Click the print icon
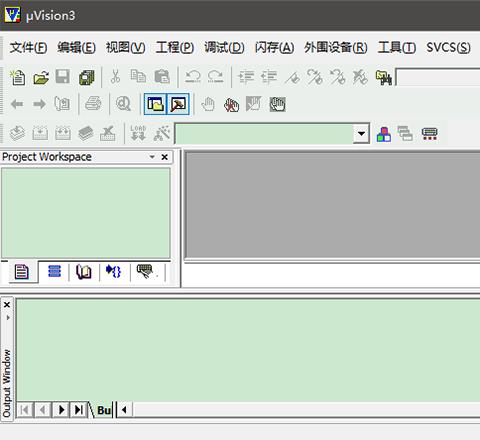480x440 pixels. (x=93, y=104)
